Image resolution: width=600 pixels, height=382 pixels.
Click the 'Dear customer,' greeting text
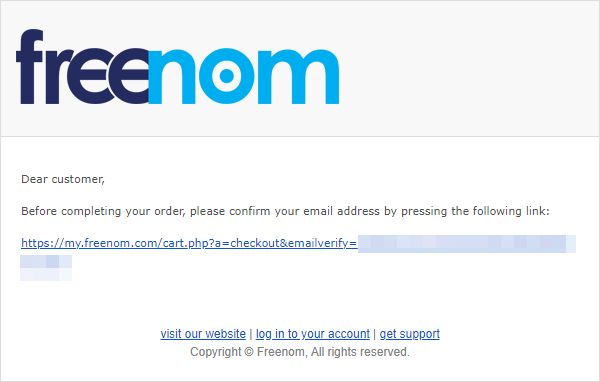coord(63,179)
